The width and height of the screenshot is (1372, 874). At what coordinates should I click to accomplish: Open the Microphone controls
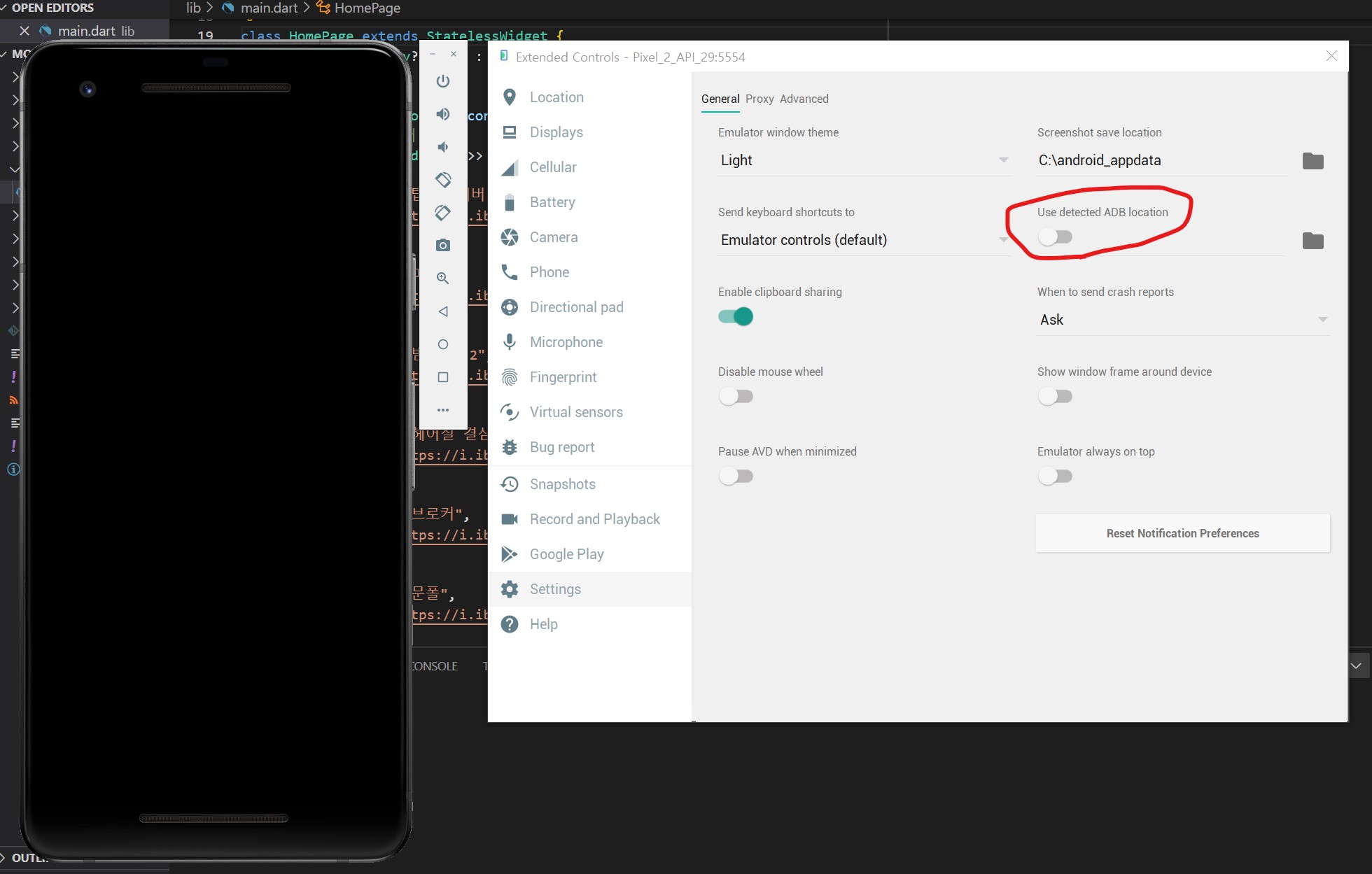[589, 342]
